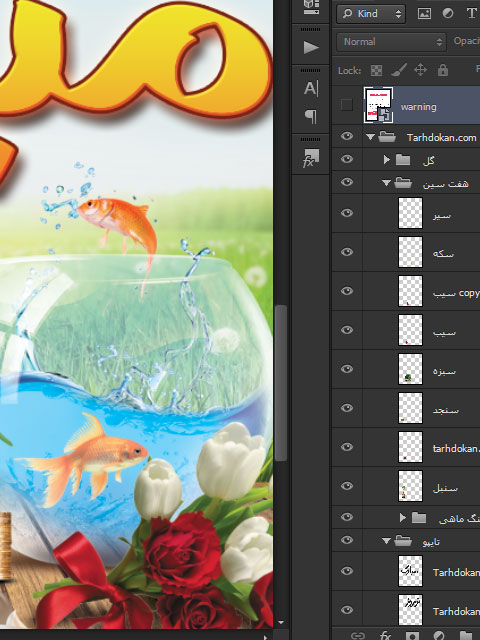The width and height of the screenshot is (480, 640).
Task: Hide the تایپو group
Action: pos(347,540)
